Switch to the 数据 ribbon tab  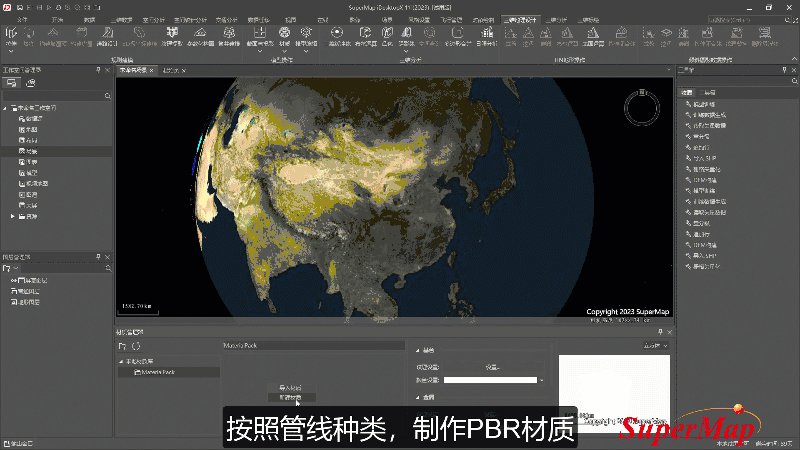(90, 20)
